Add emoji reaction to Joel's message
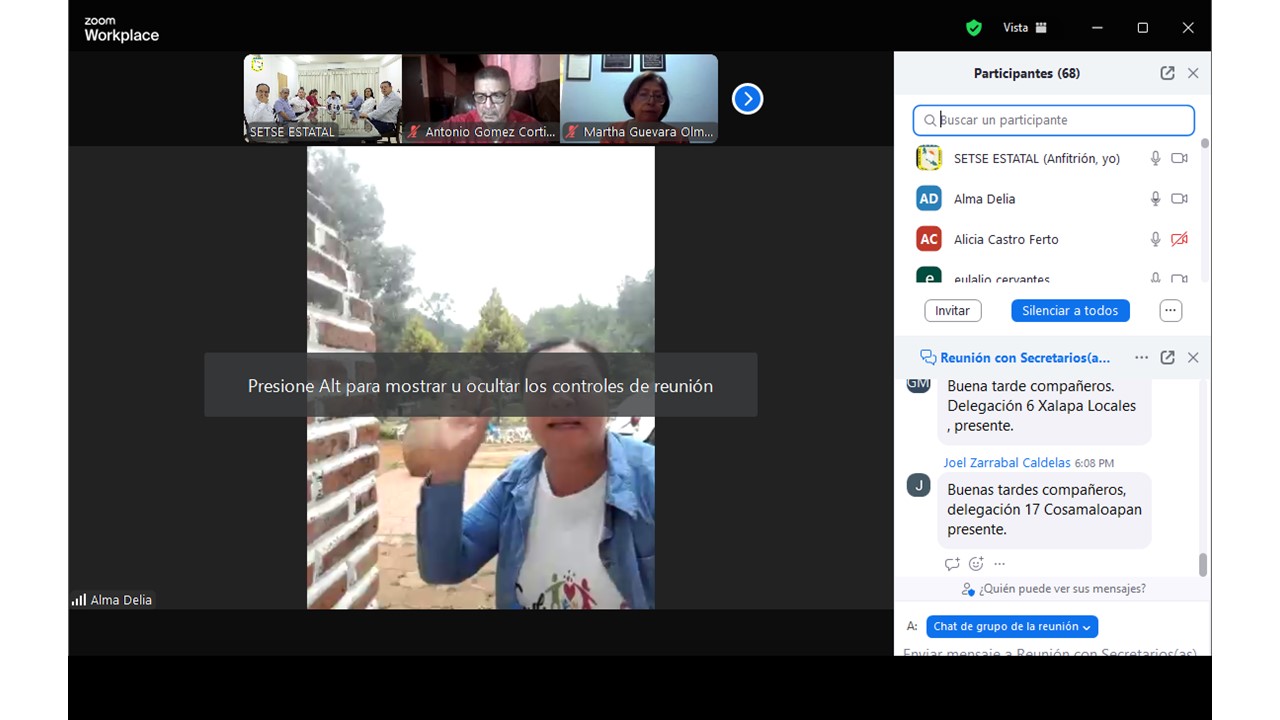Image resolution: width=1280 pixels, height=720 pixels. [976, 564]
